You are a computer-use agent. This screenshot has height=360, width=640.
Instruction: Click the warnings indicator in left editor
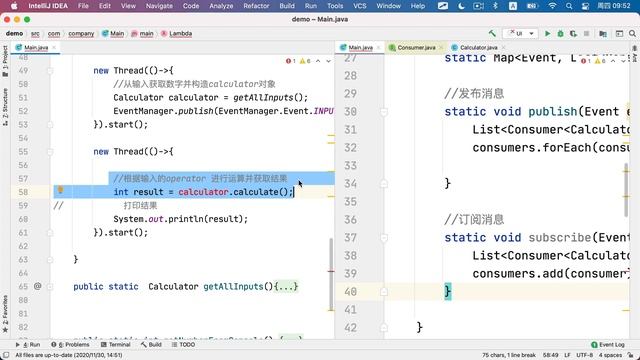tap(305, 61)
